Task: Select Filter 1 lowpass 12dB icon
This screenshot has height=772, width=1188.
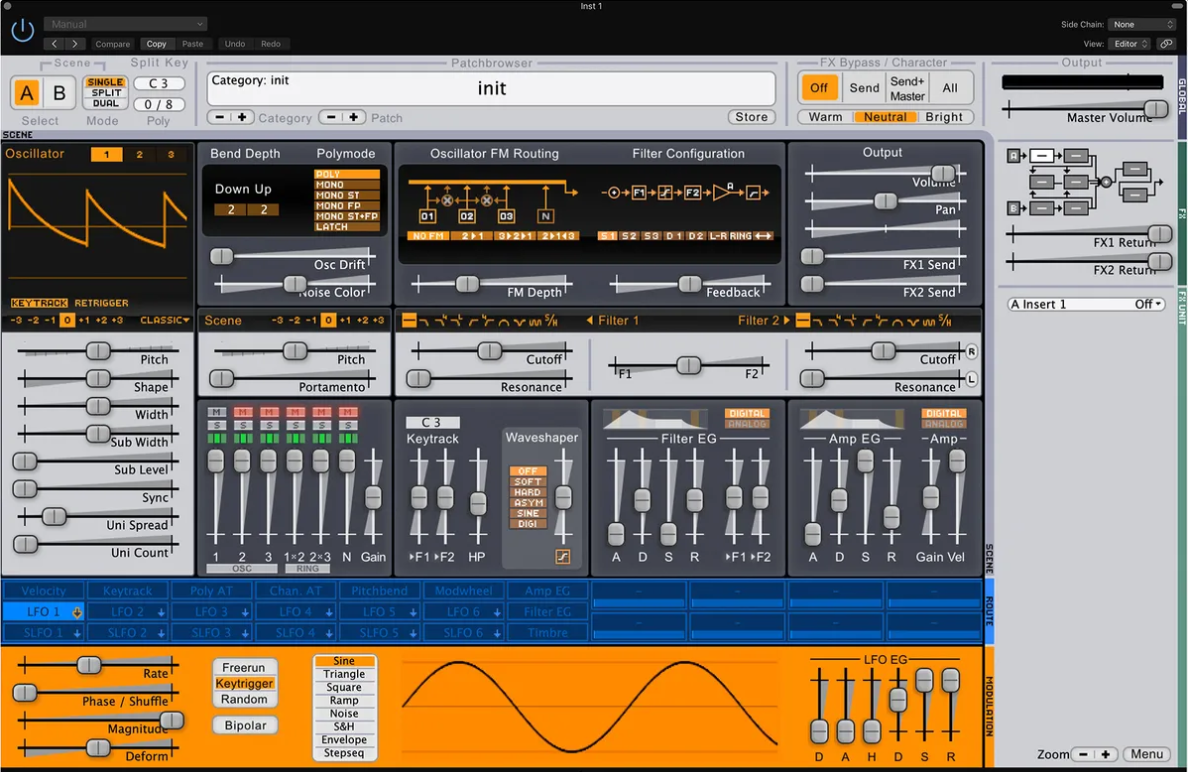Action: click(424, 321)
